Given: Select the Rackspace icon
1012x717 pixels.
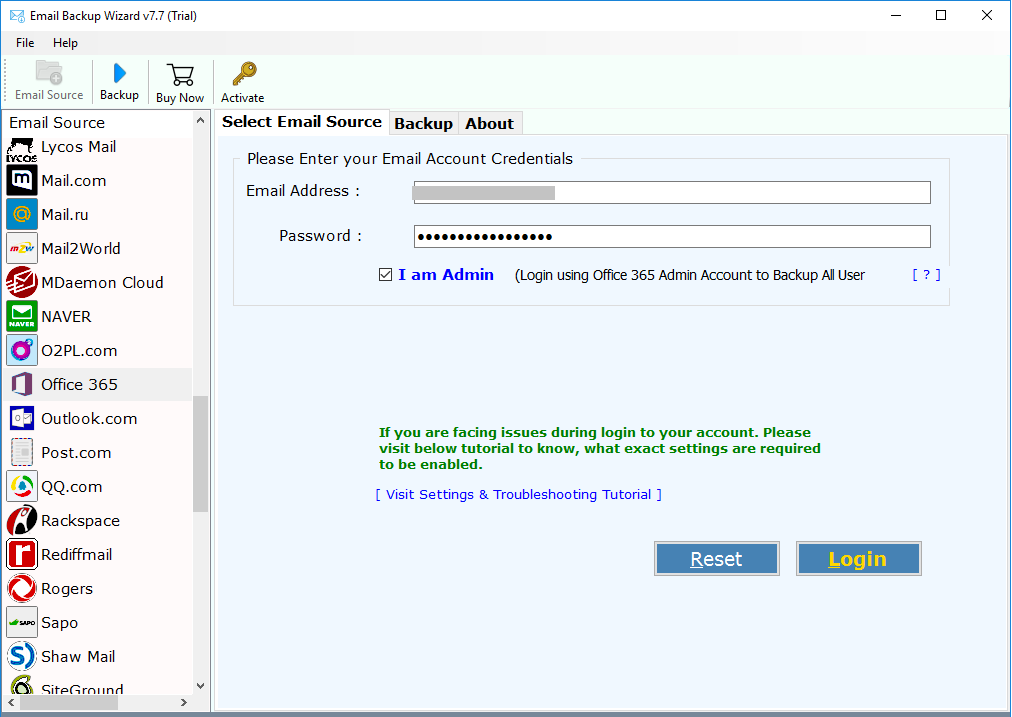Looking at the screenshot, I should pyautogui.click(x=22, y=520).
